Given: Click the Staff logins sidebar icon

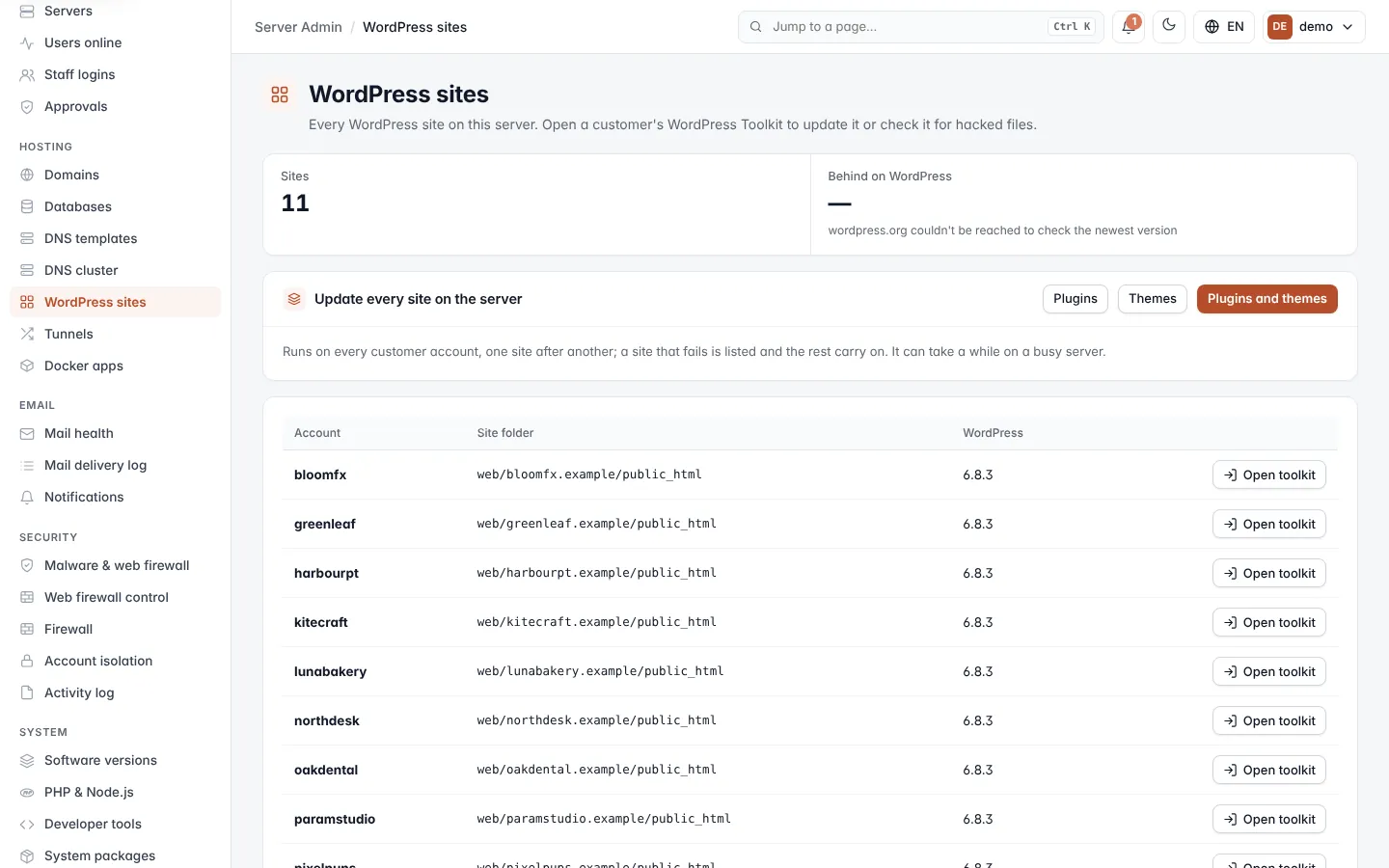Looking at the screenshot, I should [27, 74].
